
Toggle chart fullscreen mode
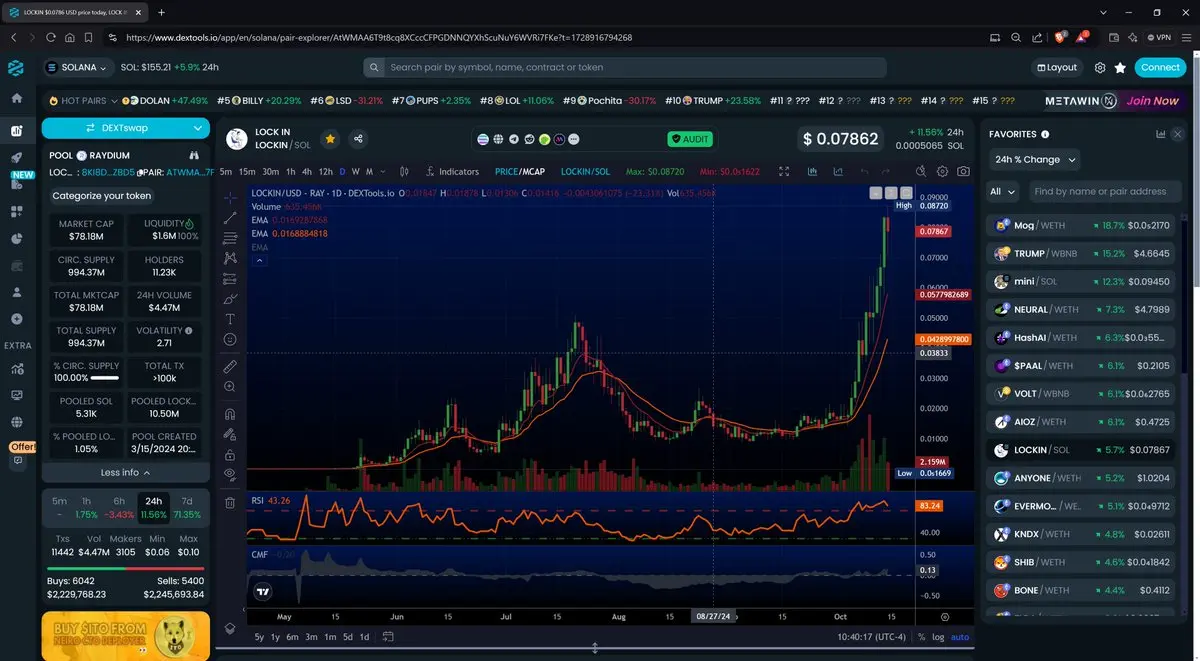[784, 172]
